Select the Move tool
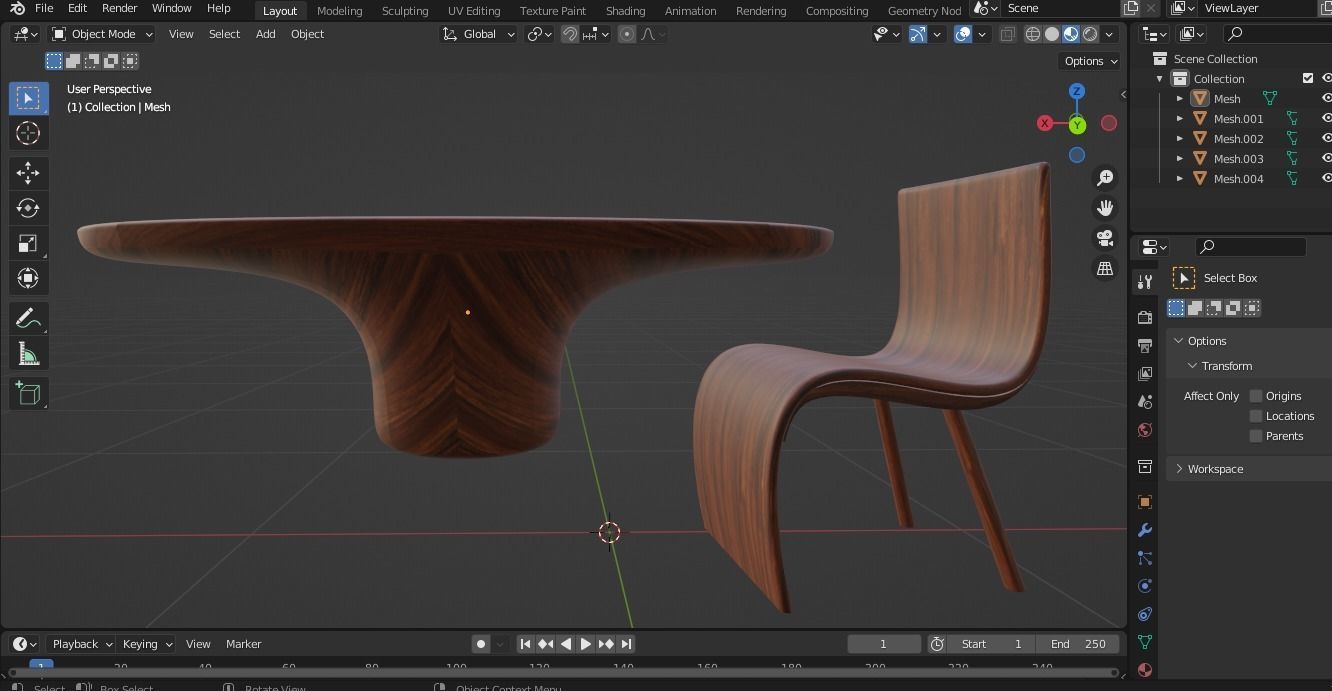The image size is (1332, 691). [28, 173]
